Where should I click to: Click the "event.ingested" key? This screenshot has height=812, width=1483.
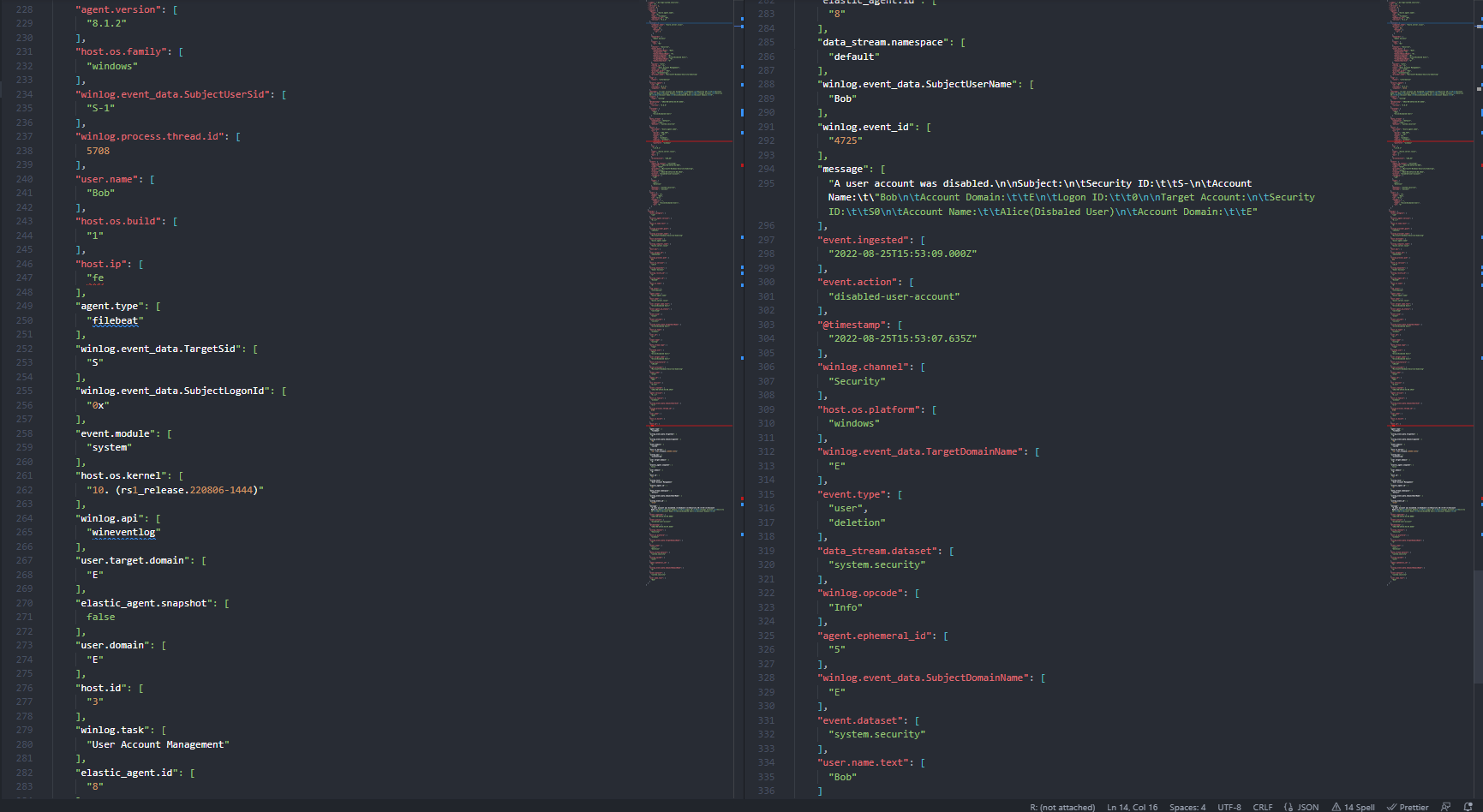point(863,241)
